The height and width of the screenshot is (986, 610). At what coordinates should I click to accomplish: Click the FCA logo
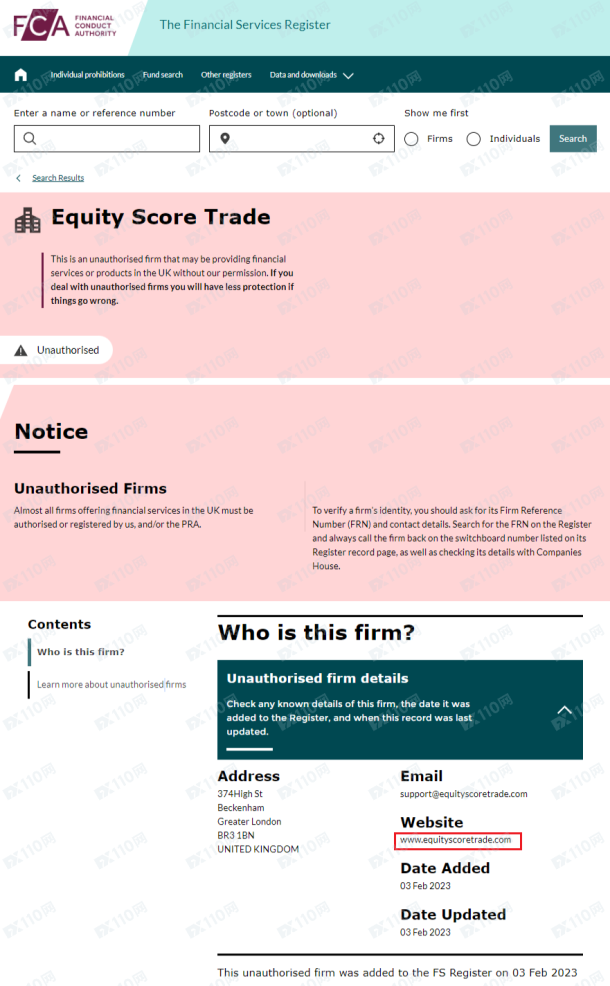tap(65, 25)
